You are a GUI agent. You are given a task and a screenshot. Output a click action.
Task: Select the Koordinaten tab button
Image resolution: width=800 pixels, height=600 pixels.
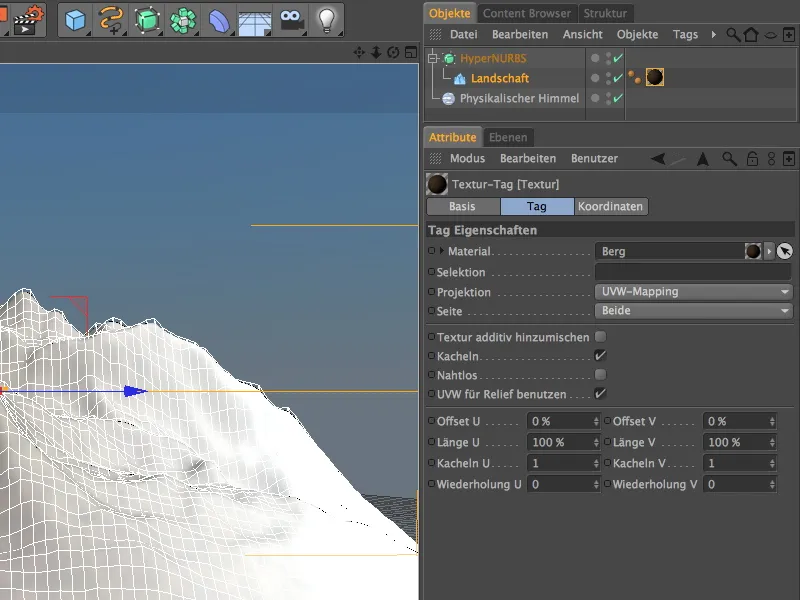[611, 206]
